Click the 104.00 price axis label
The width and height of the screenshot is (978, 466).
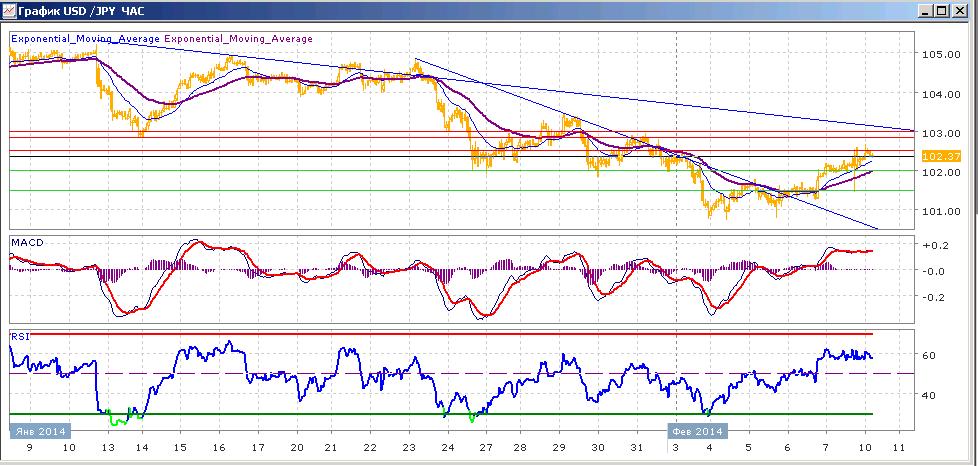(x=941, y=95)
